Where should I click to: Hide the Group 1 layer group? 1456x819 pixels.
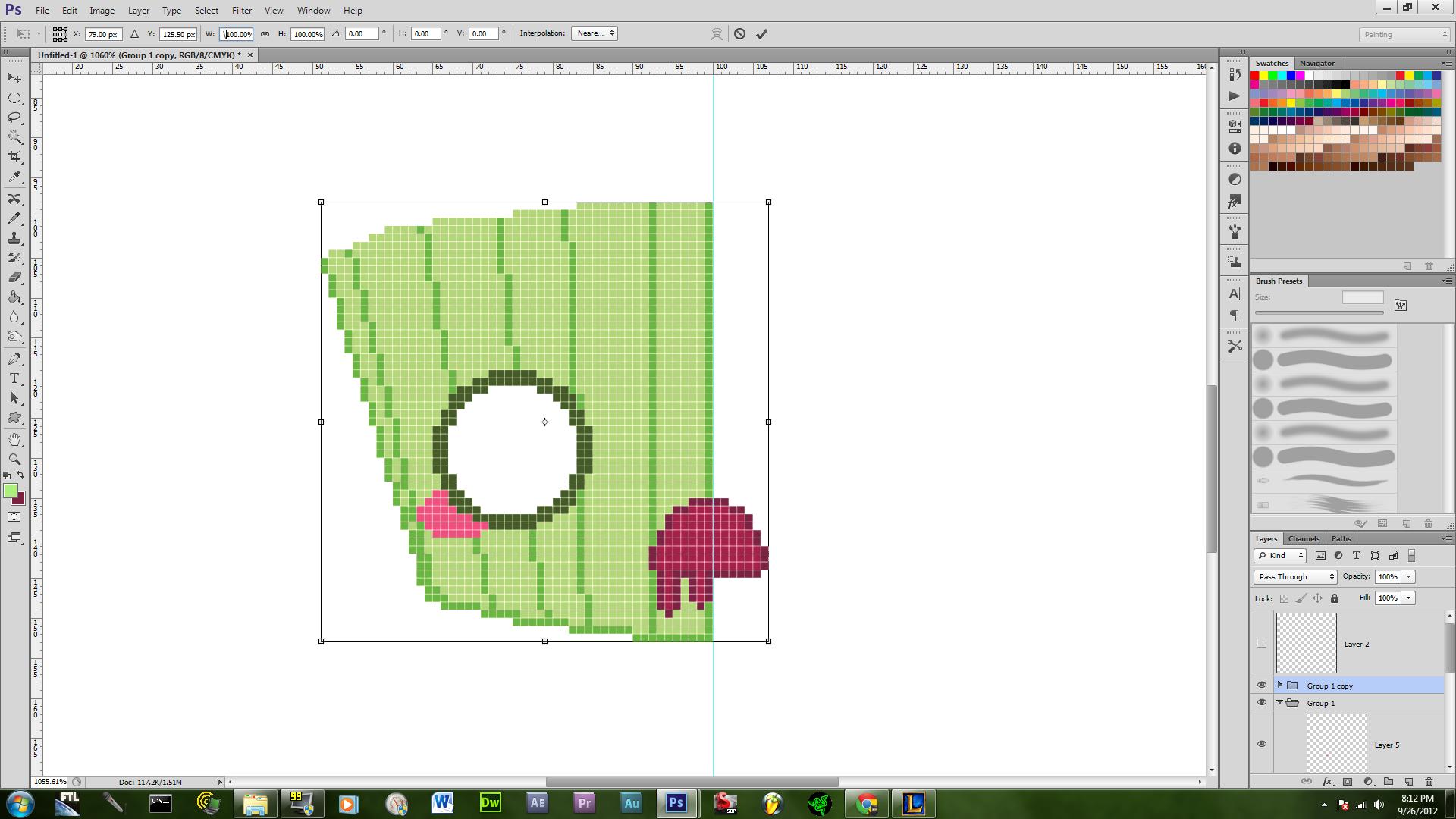tap(1262, 703)
